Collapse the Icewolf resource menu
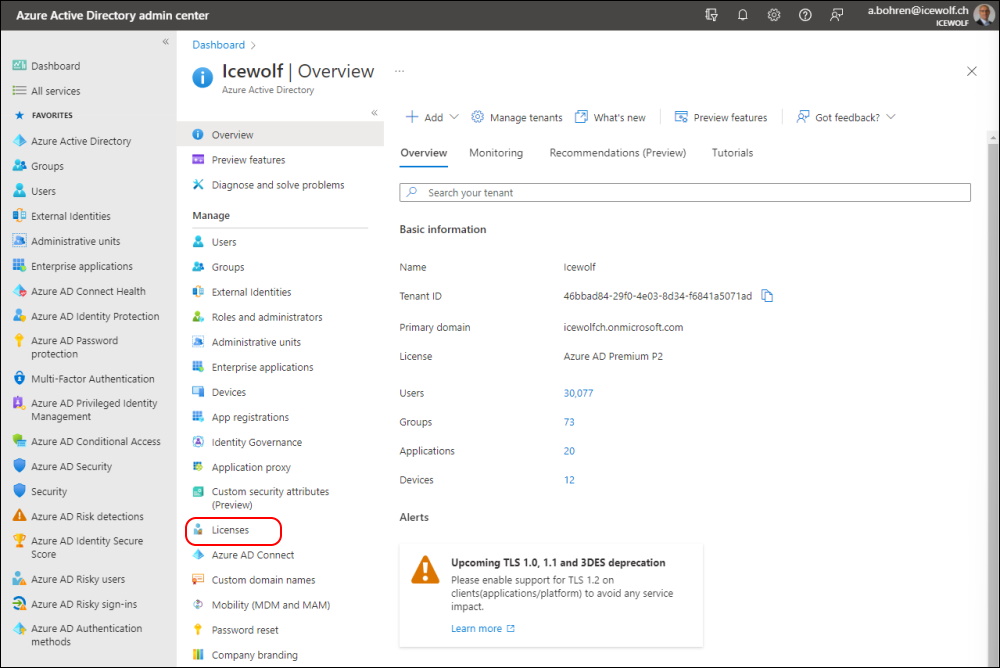The width and height of the screenshot is (1000, 668). point(374,113)
